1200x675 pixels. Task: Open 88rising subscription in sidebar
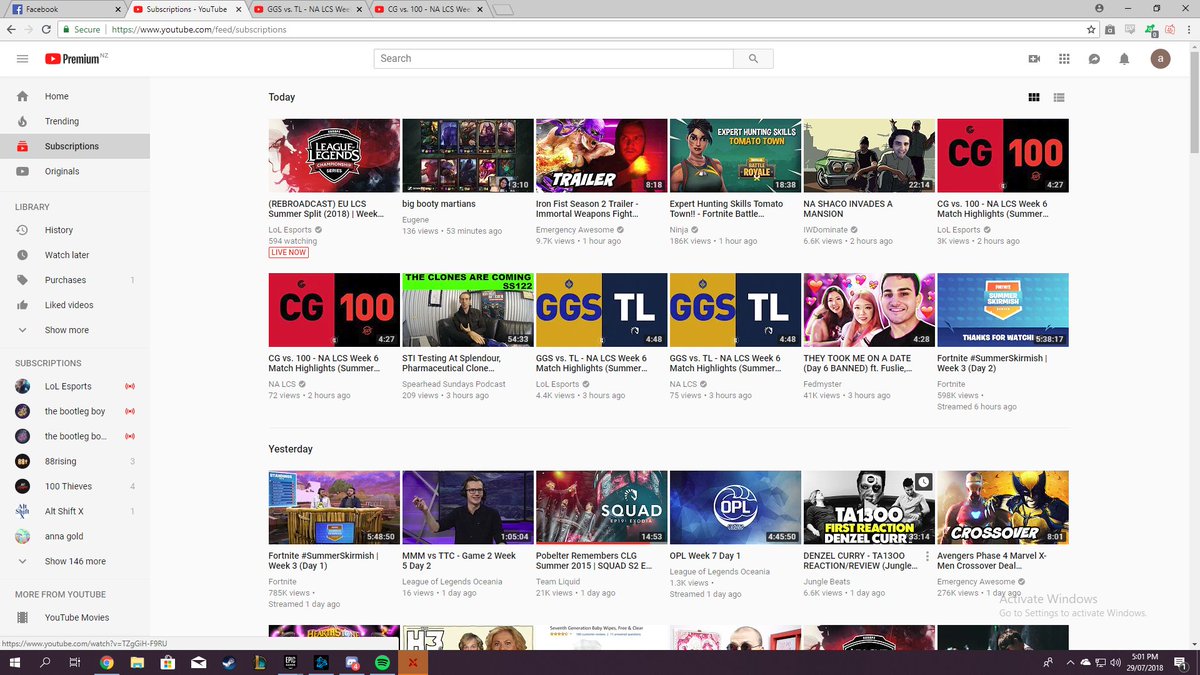[75, 462]
